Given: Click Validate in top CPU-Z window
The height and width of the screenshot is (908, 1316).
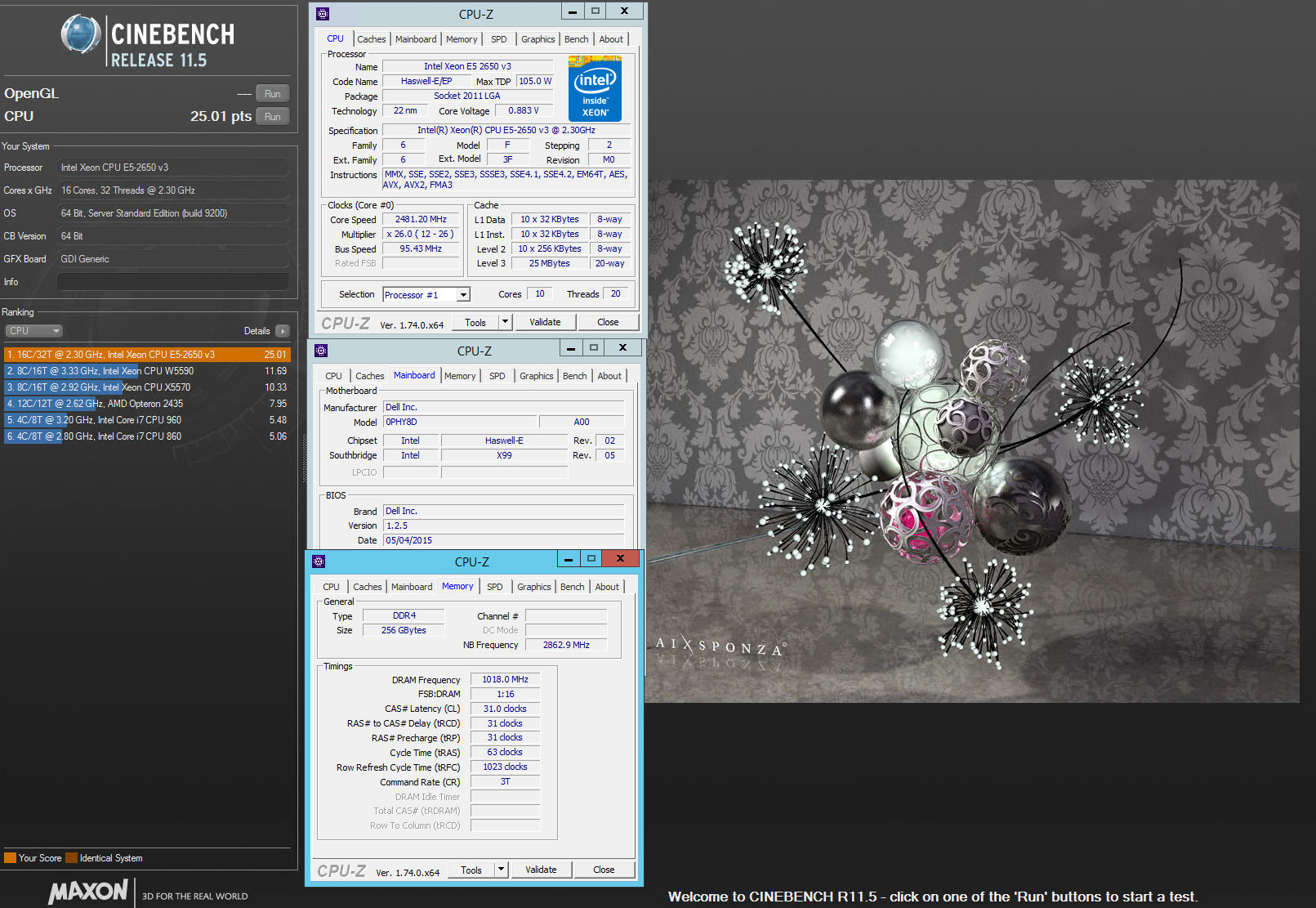Looking at the screenshot, I should click(545, 322).
